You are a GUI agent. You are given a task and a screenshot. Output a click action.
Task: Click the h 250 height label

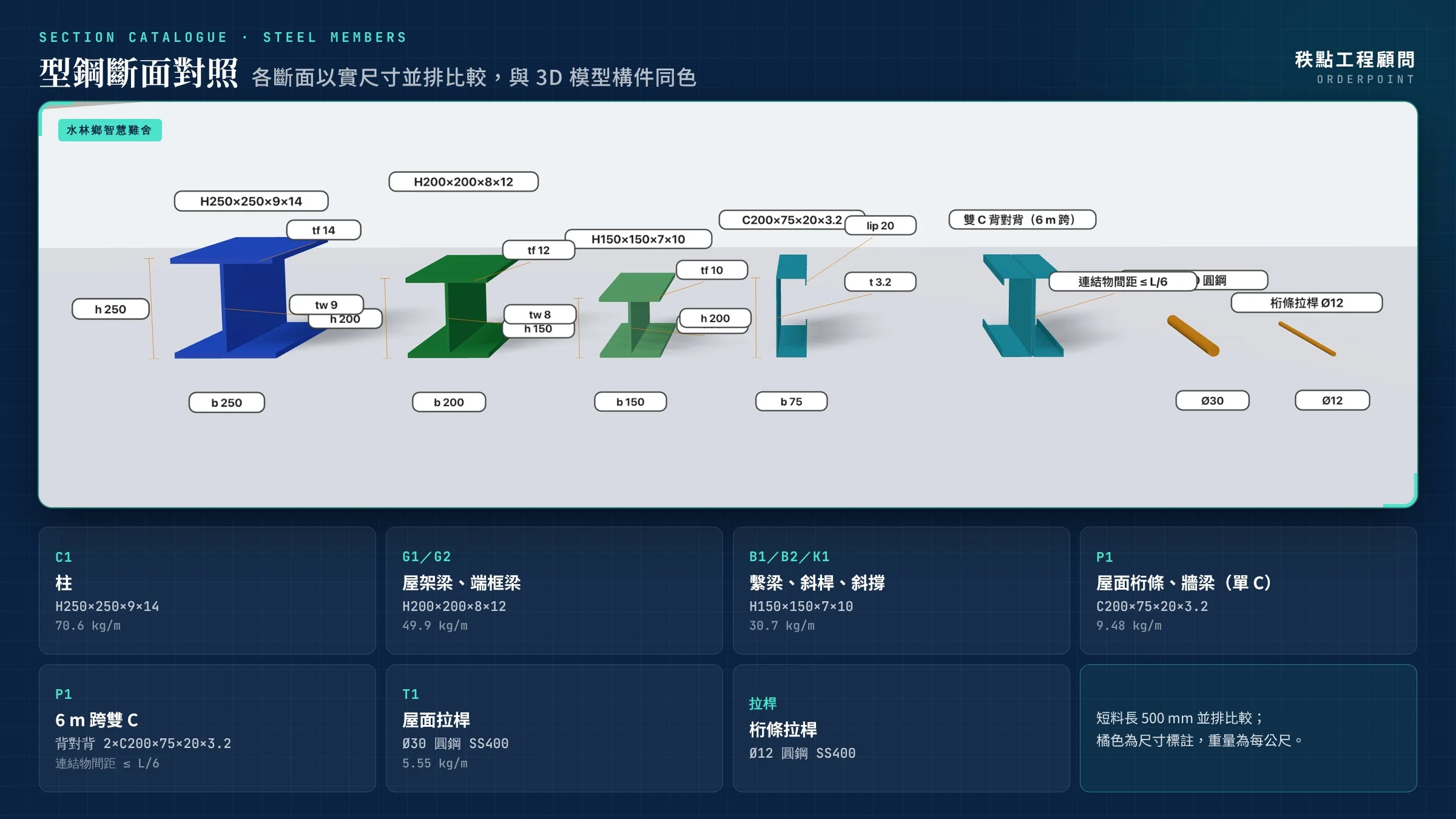110,309
